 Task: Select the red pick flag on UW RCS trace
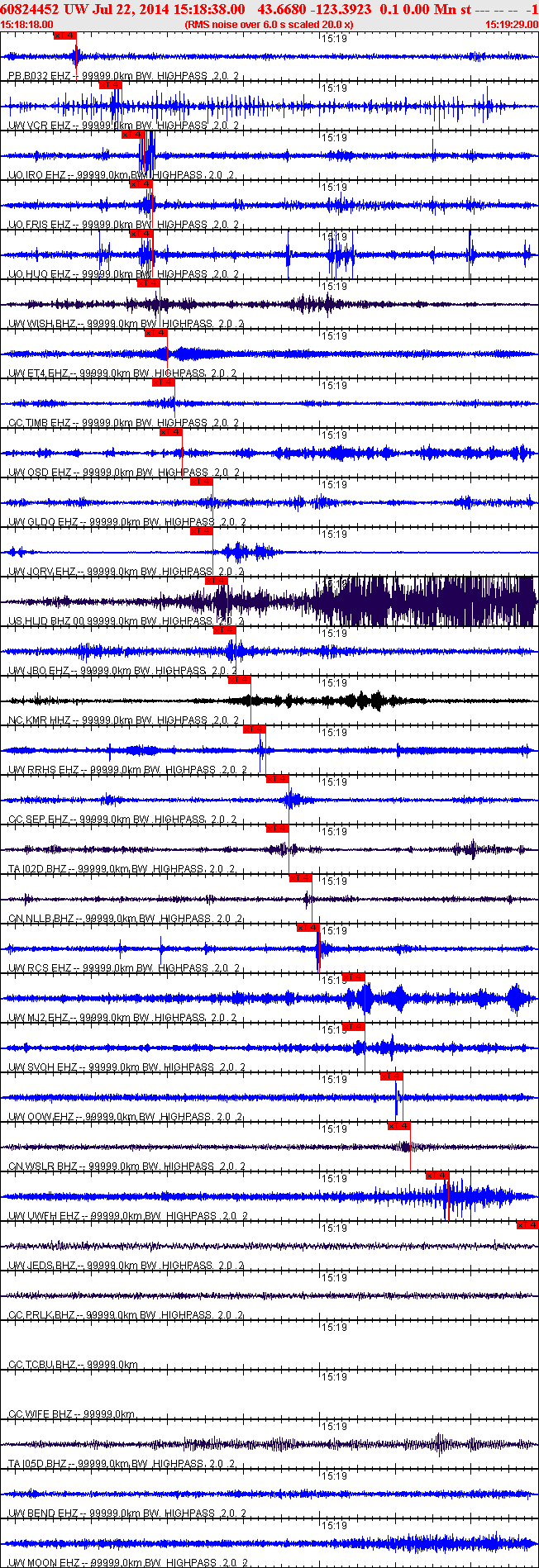pyautogui.click(x=308, y=928)
